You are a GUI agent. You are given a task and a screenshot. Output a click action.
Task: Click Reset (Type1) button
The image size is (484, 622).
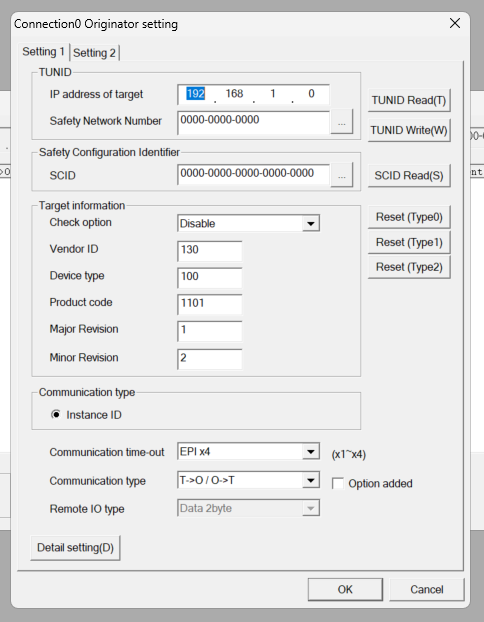point(409,242)
